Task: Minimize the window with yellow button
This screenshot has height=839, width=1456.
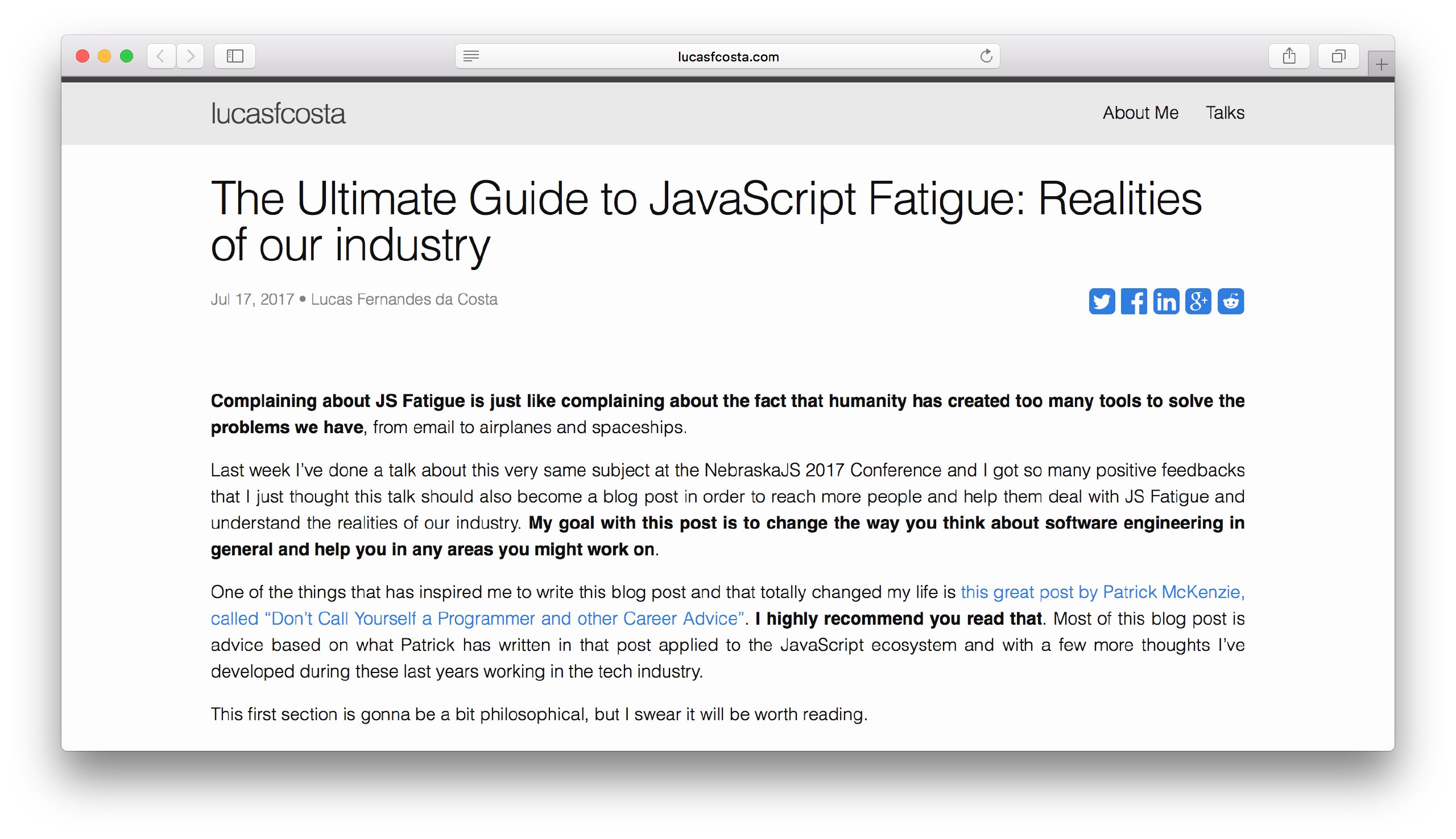Action: point(104,56)
